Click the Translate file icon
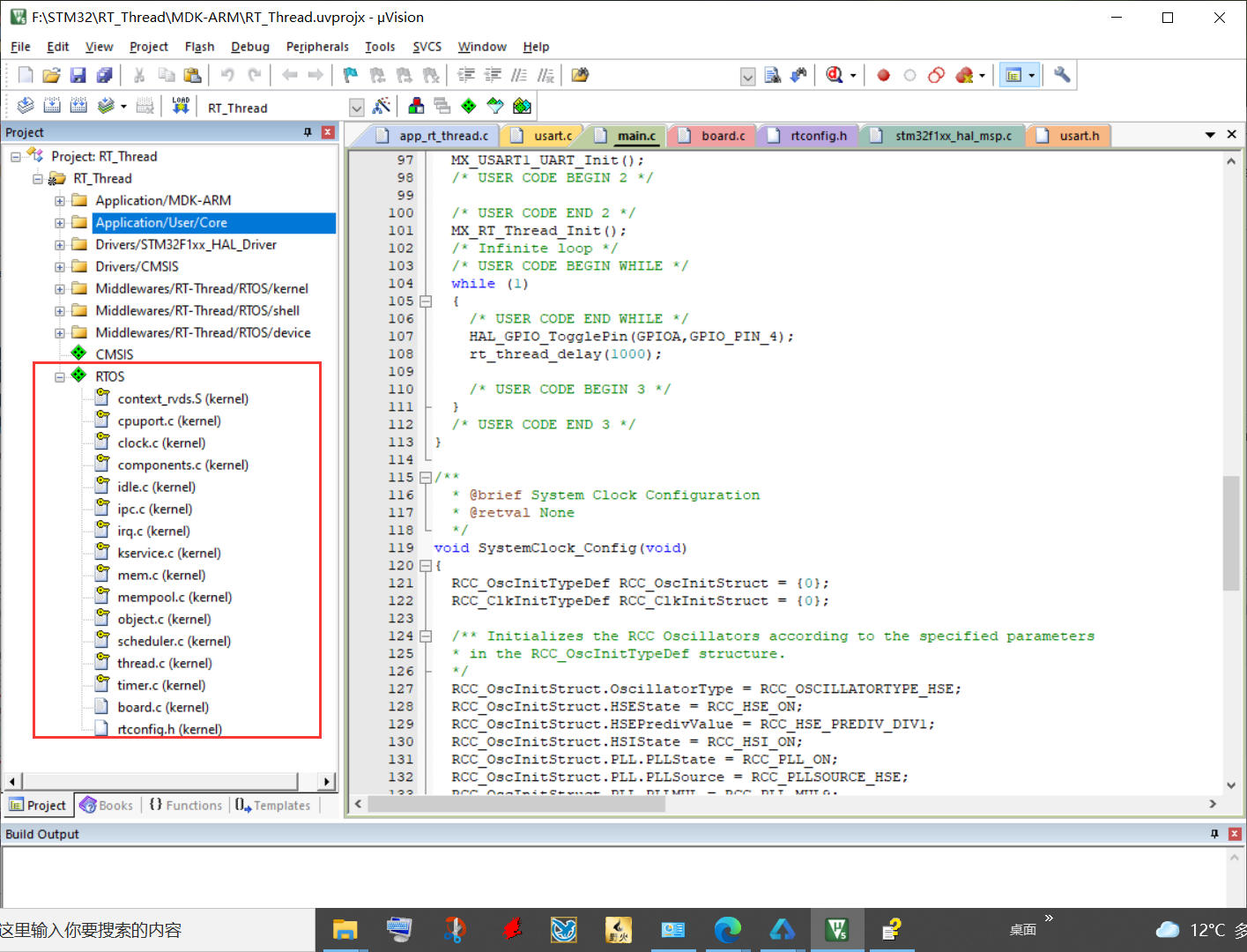1247x952 pixels. (26, 107)
